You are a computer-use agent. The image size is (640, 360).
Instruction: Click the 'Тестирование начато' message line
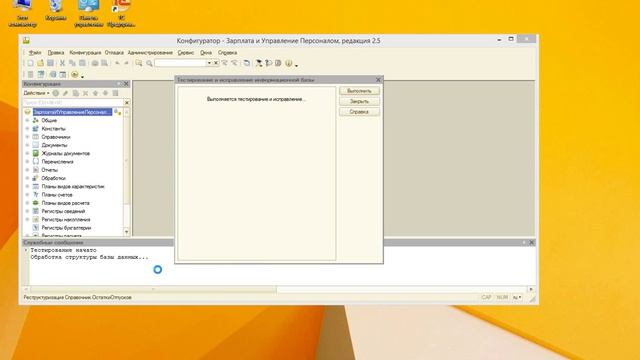coord(63,250)
